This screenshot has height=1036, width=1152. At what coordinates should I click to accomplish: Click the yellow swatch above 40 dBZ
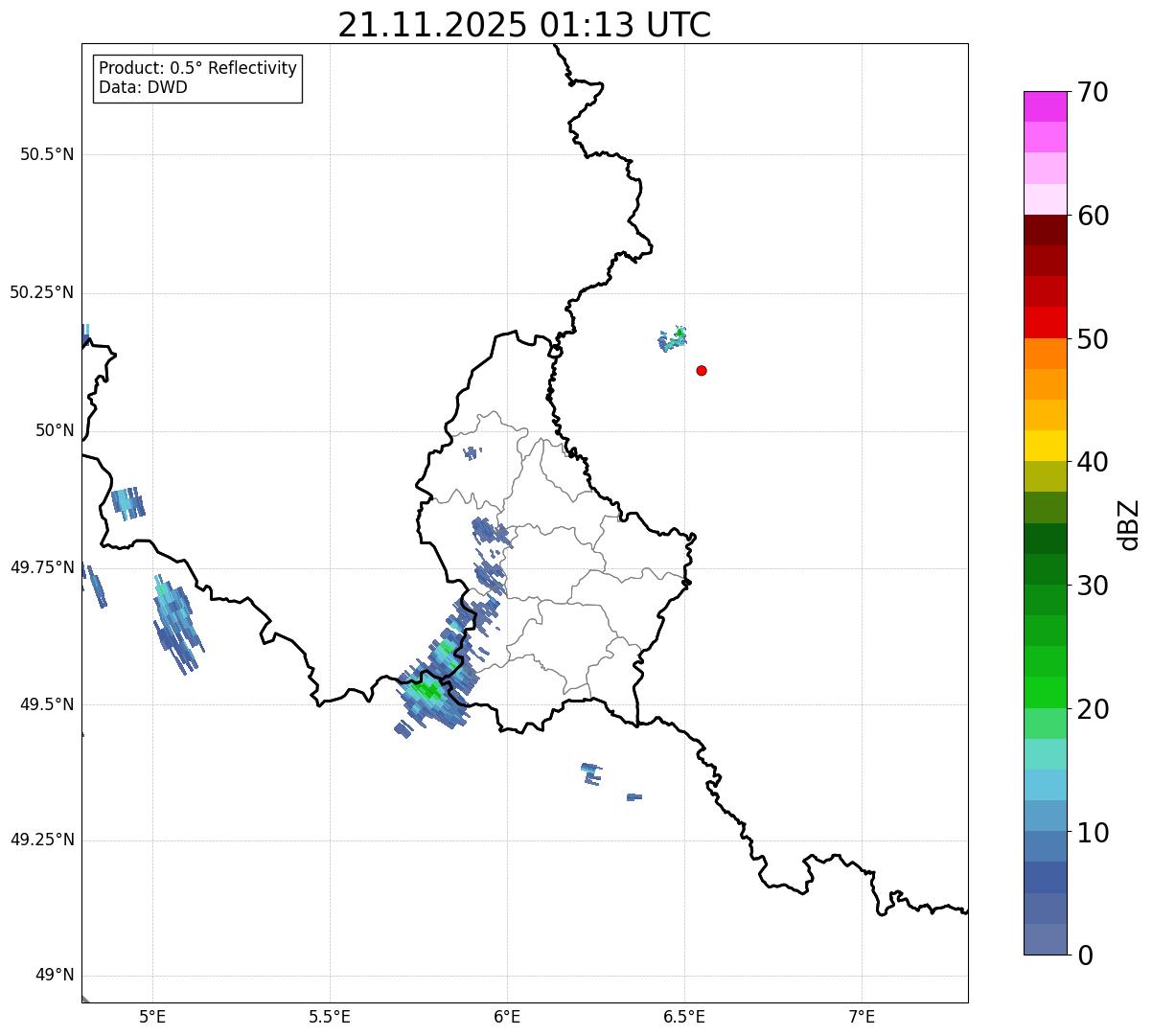[x=1045, y=446]
